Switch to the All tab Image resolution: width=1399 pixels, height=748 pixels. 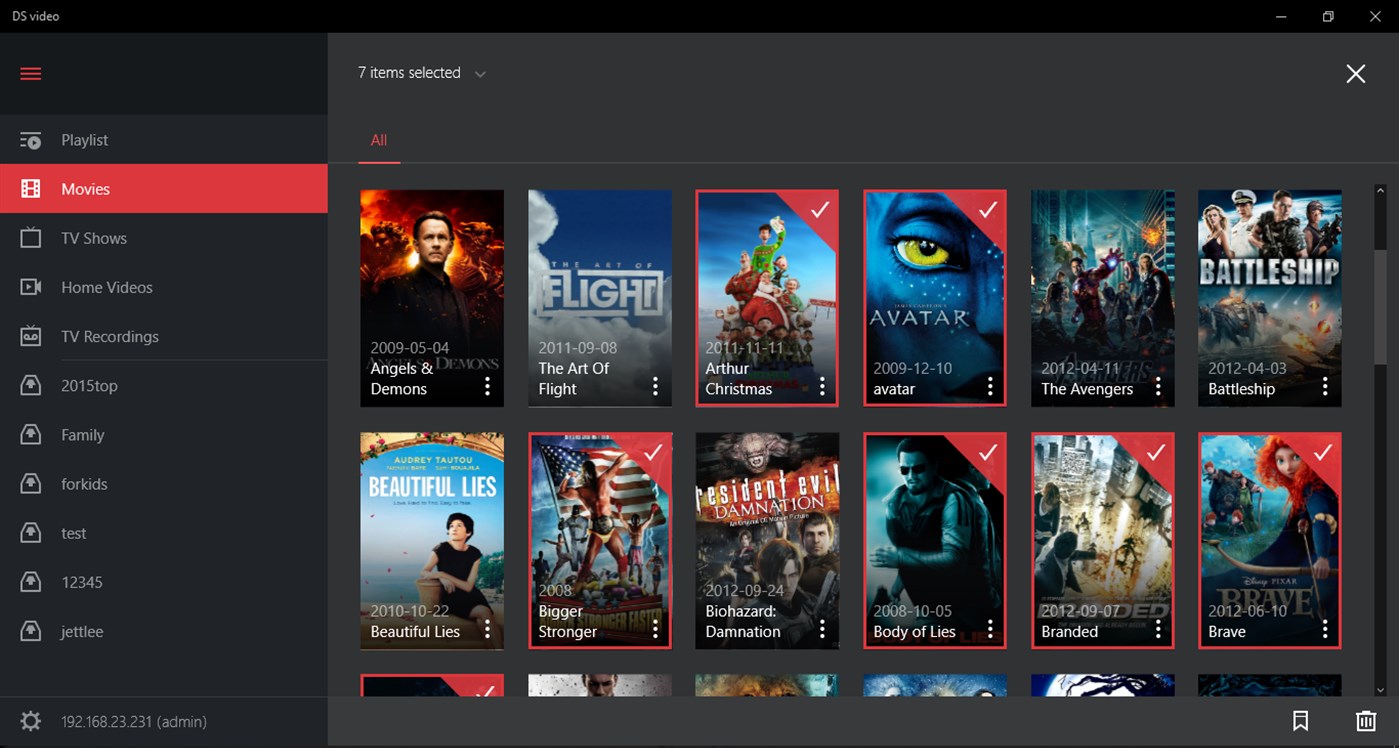[x=378, y=140]
